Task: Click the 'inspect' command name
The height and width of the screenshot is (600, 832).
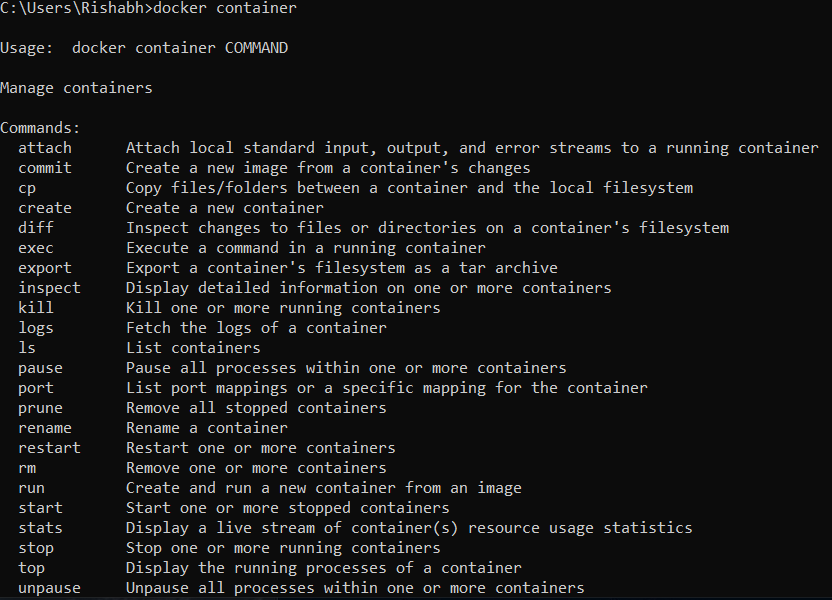Action: [49, 288]
